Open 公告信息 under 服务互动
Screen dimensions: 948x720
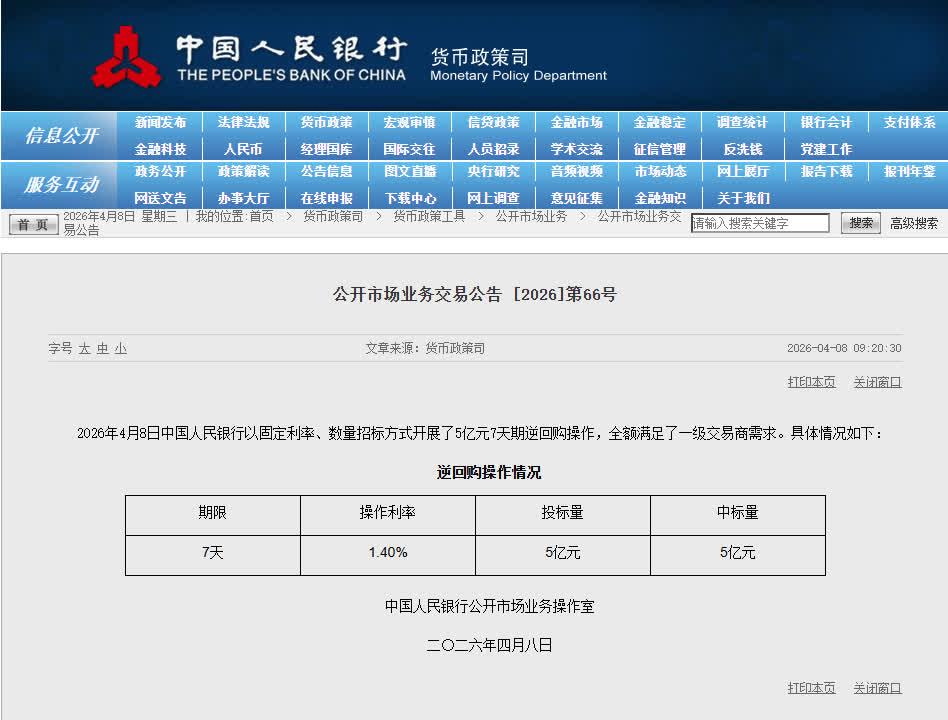coord(326,171)
